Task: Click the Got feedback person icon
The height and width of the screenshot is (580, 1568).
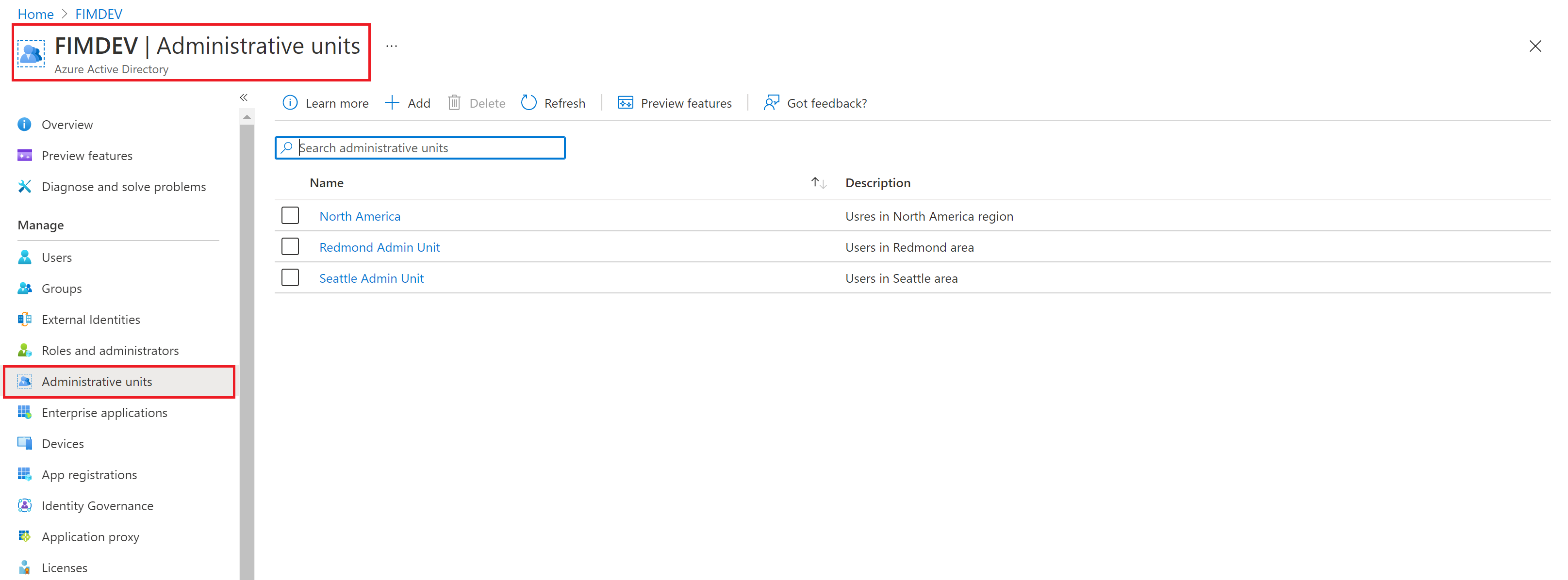Action: tap(771, 103)
